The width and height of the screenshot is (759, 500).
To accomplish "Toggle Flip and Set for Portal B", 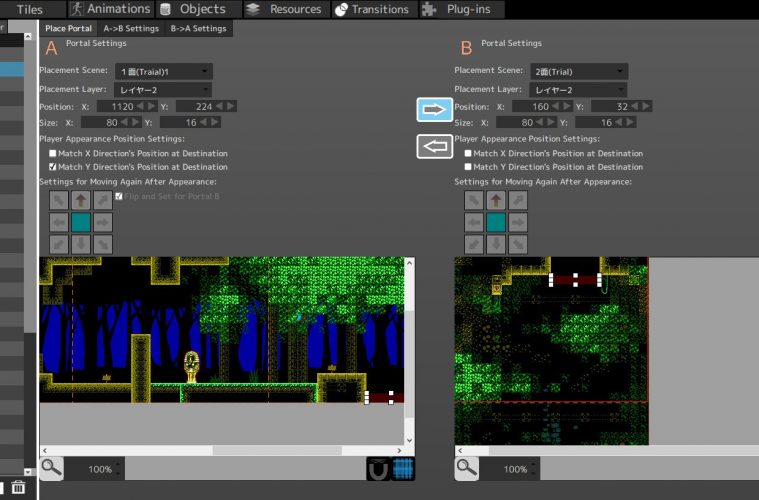I will point(119,196).
